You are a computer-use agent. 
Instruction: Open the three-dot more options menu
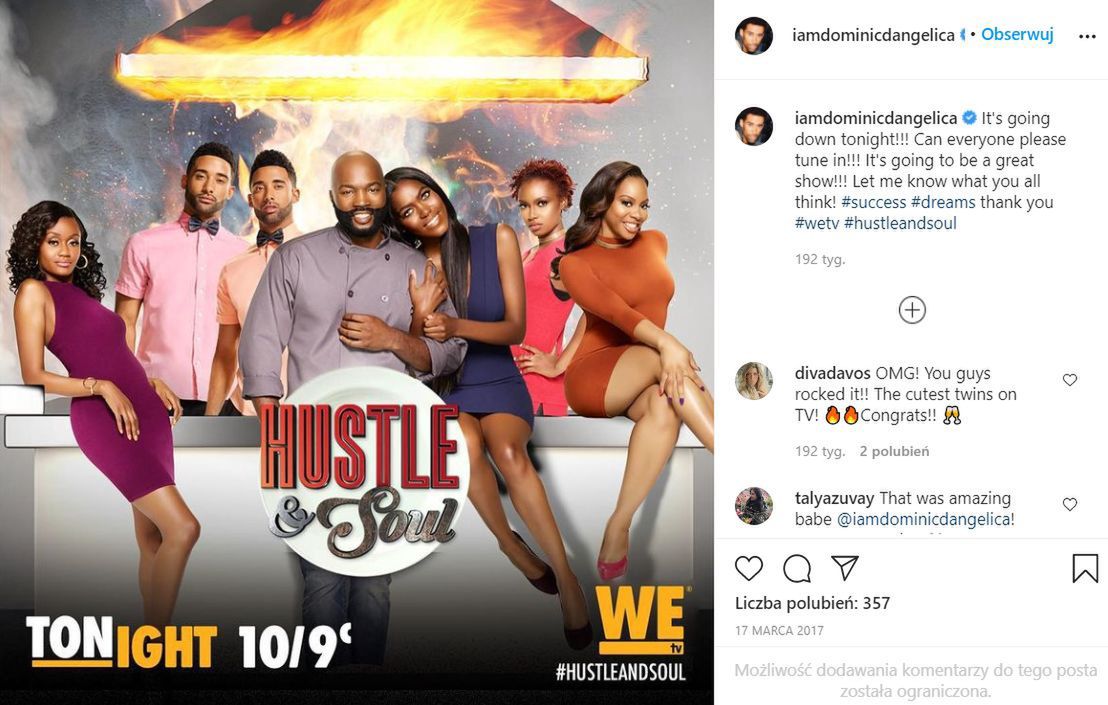(1087, 36)
